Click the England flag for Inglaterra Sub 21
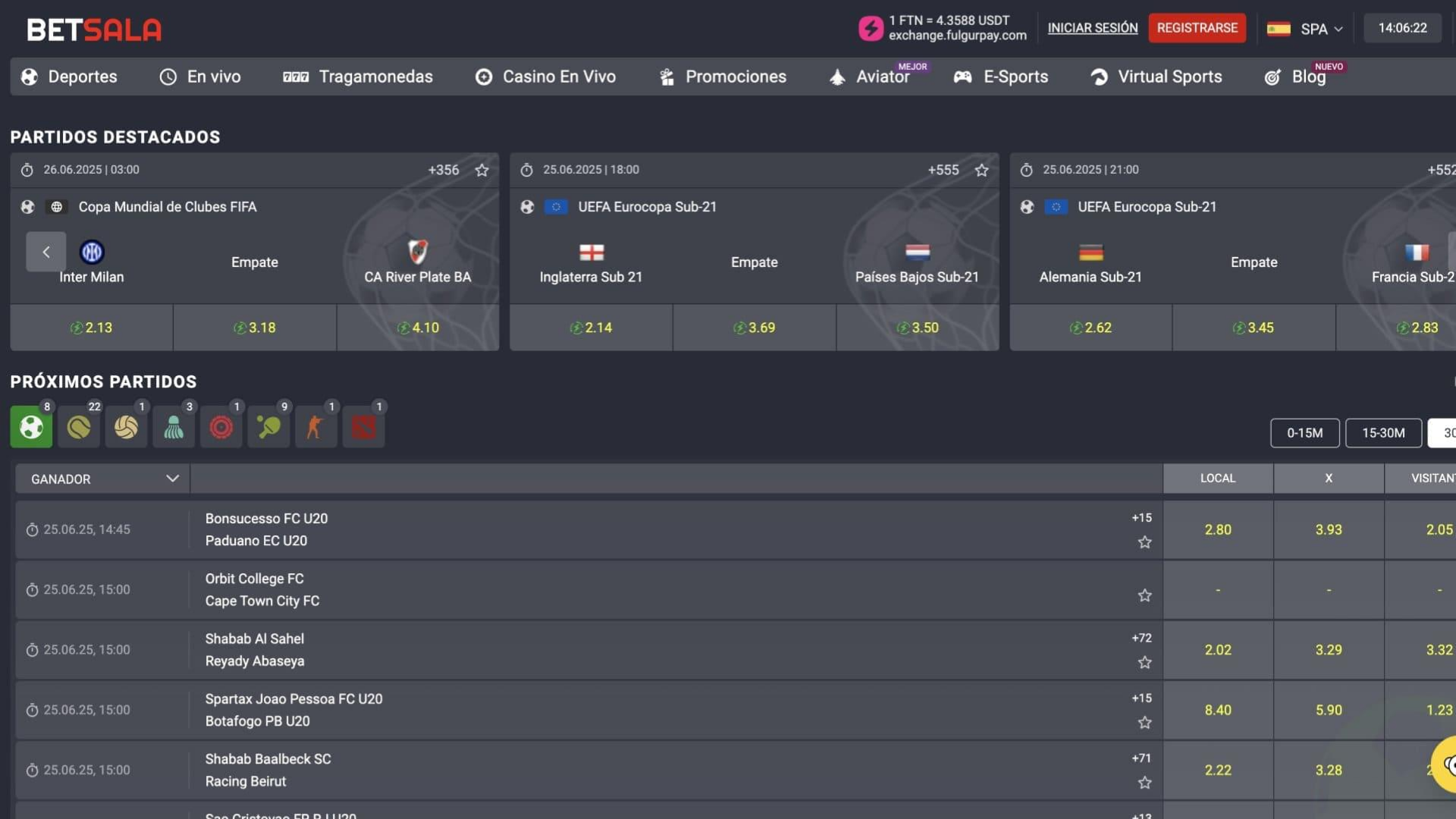 click(x=591, y=252)
